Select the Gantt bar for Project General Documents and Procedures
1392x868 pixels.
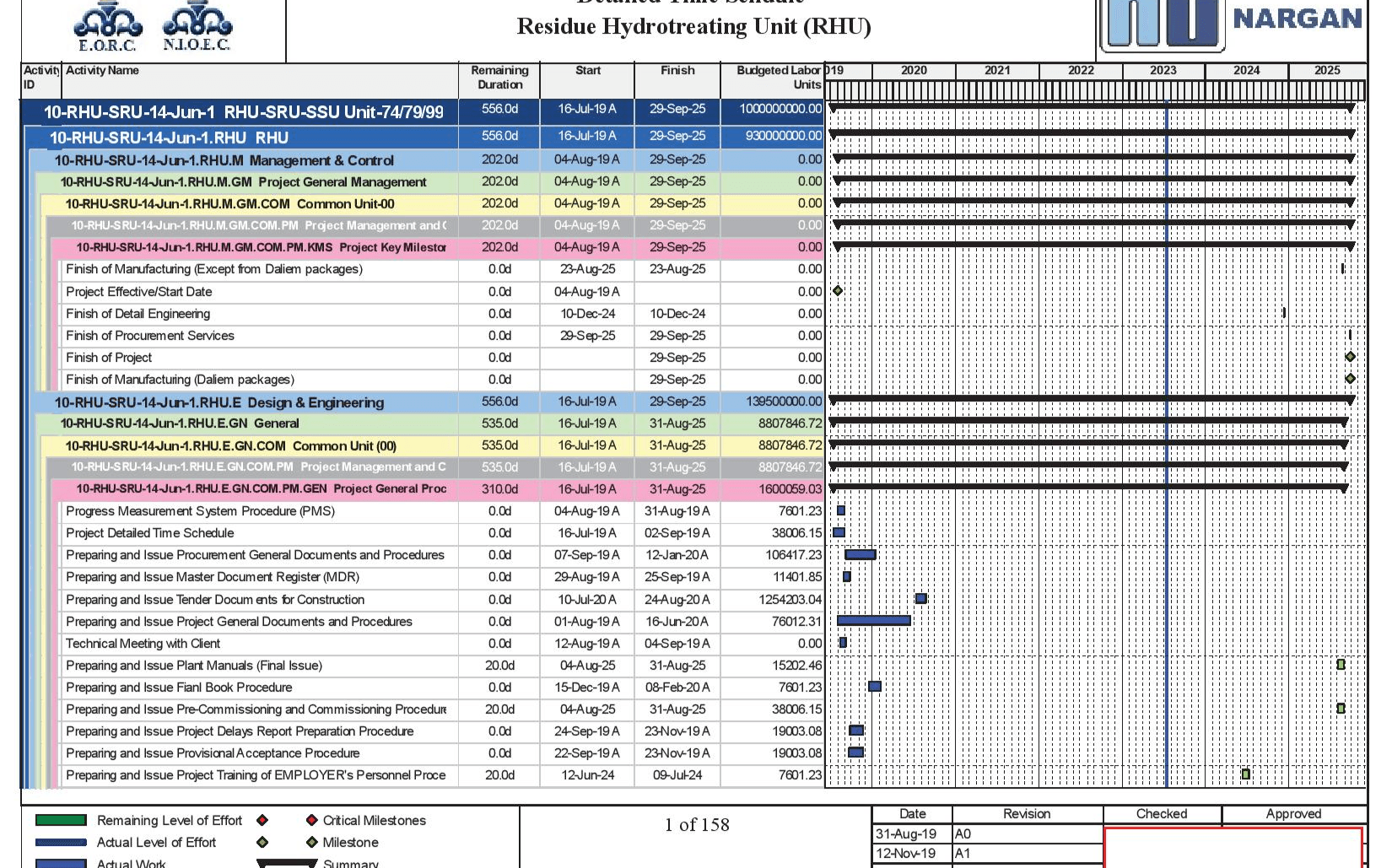[x=873, y=621]
